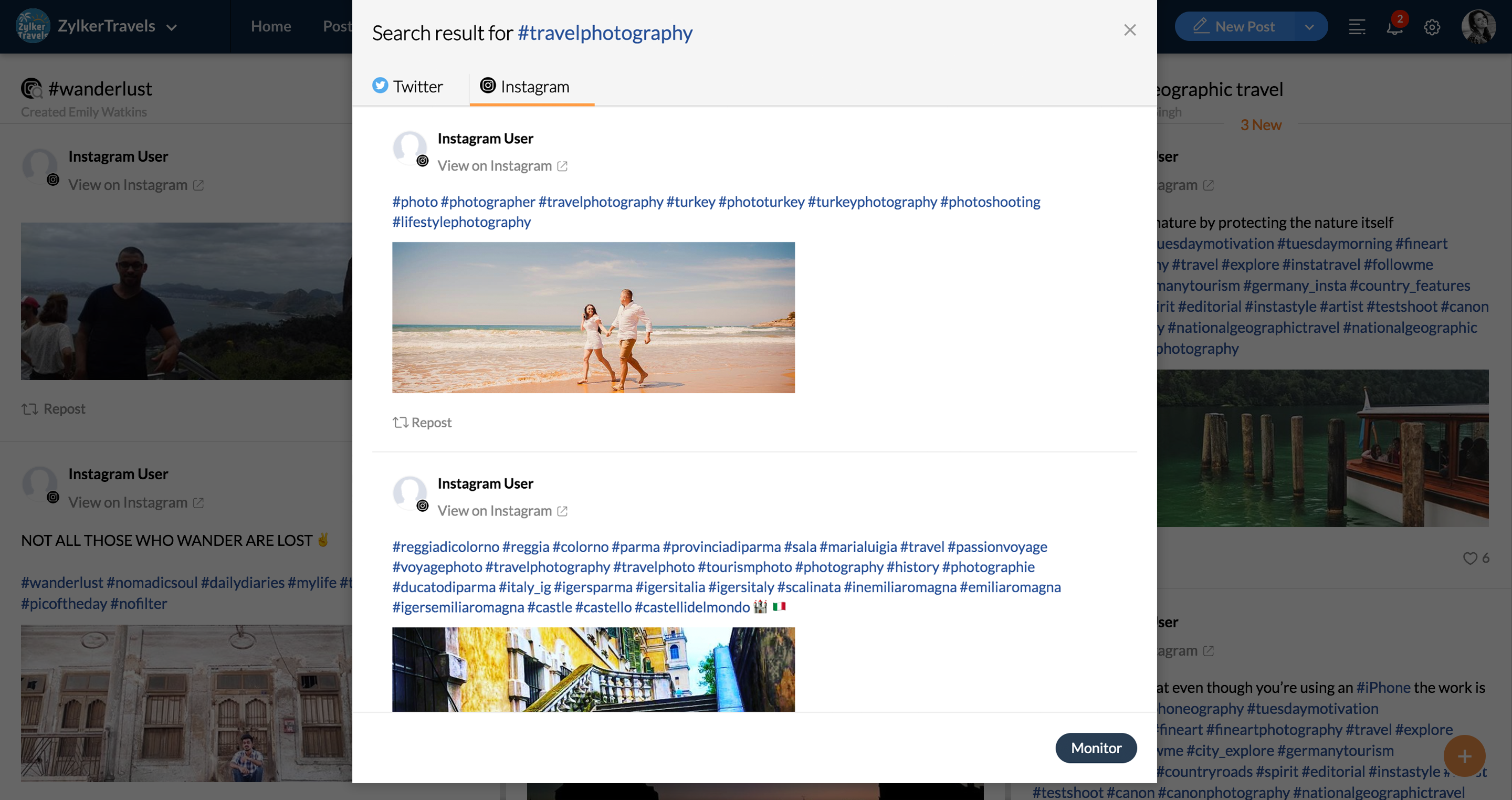Close the travelphotography search result dialog

pos(1129,30)
